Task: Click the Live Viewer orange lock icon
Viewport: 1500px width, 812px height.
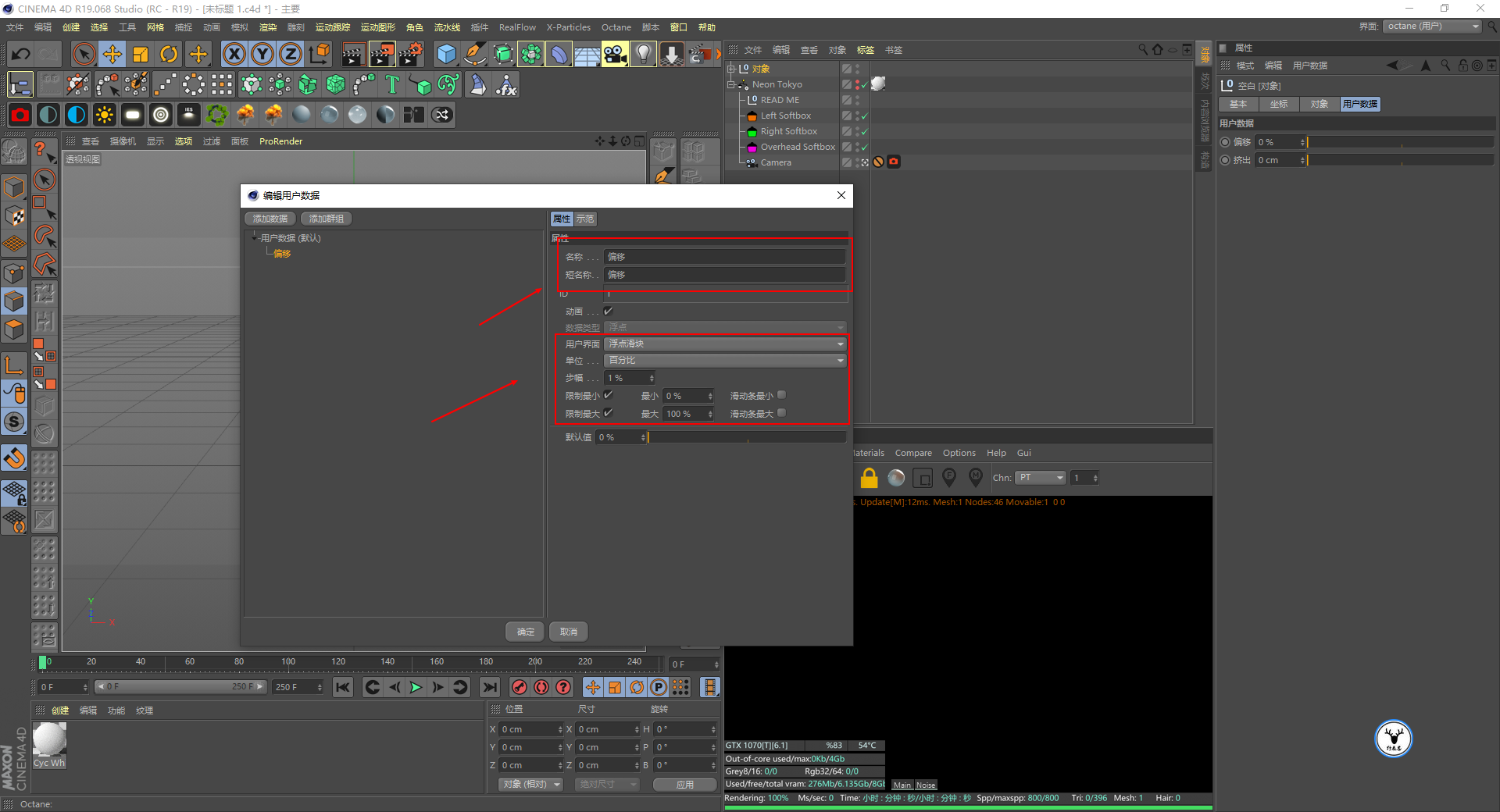Action: point(869,478)
